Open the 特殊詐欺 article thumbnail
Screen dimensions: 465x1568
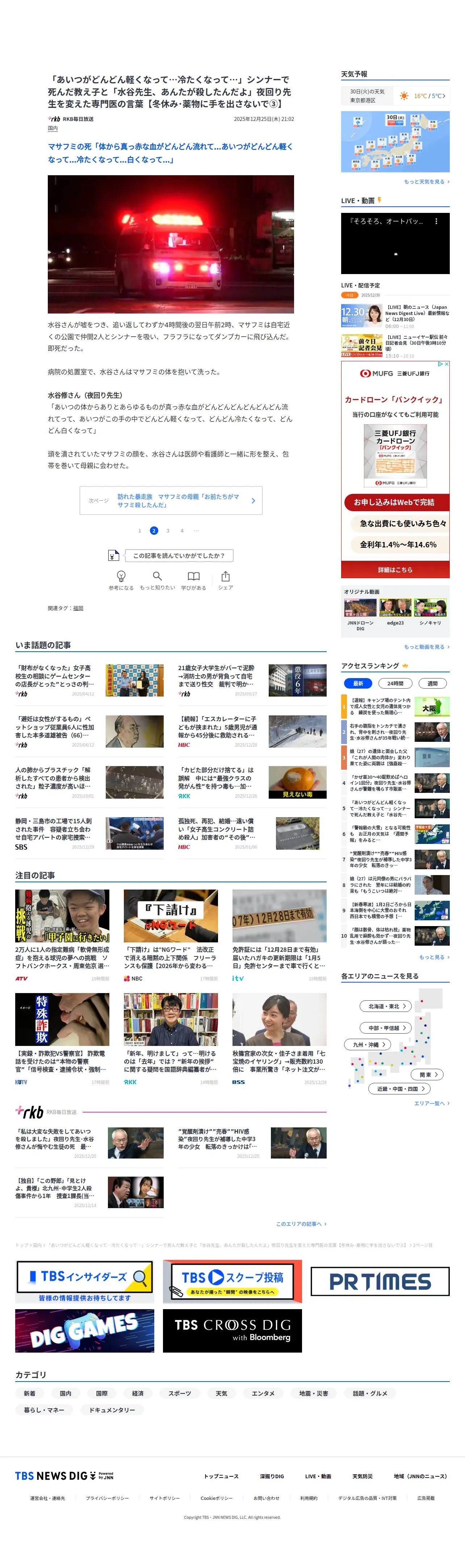pyautogui.click(x=62, y=1020)
